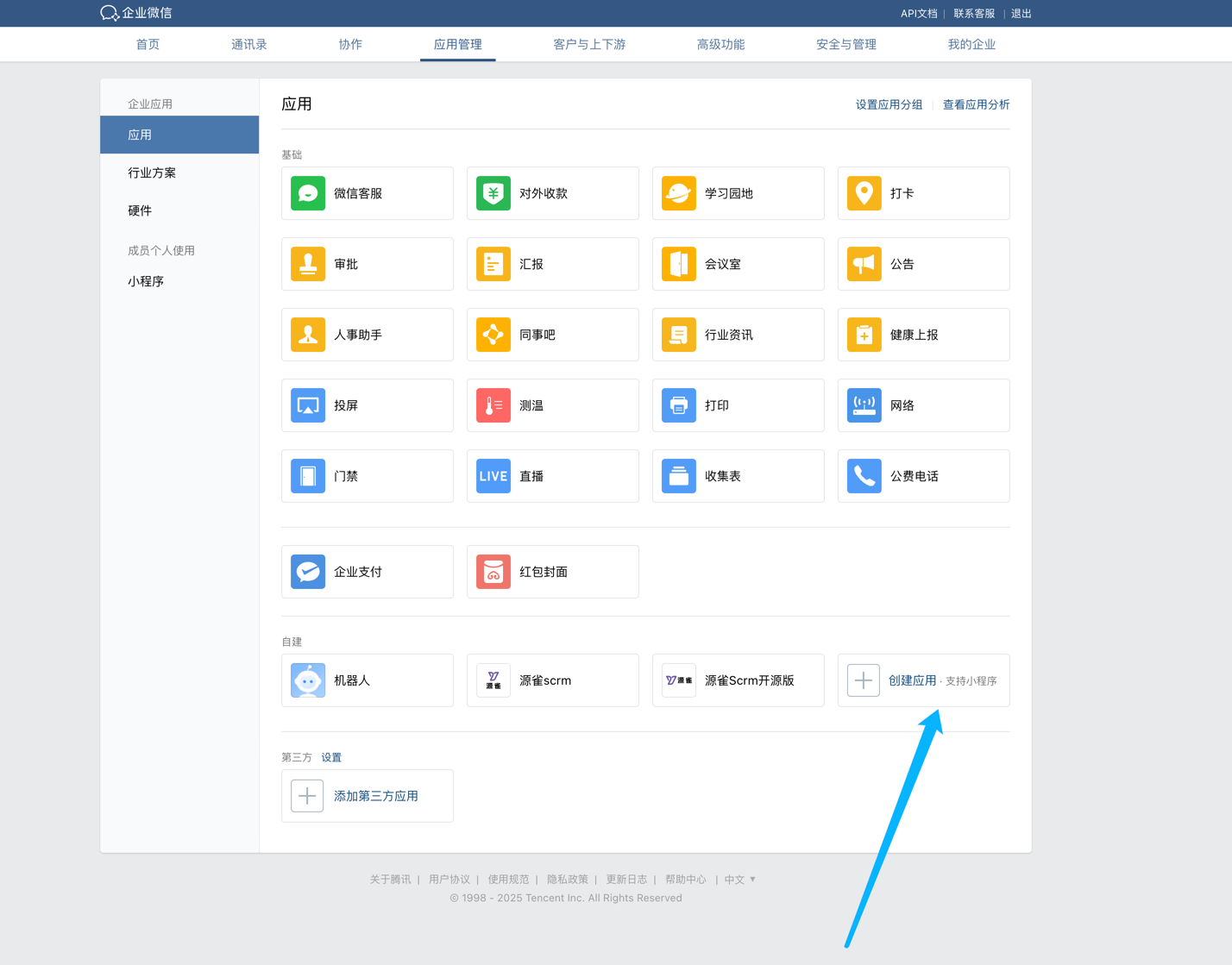Open the 公告 megaphone icon
Viewport: 1232px width, 965px height.
(864, 264)
